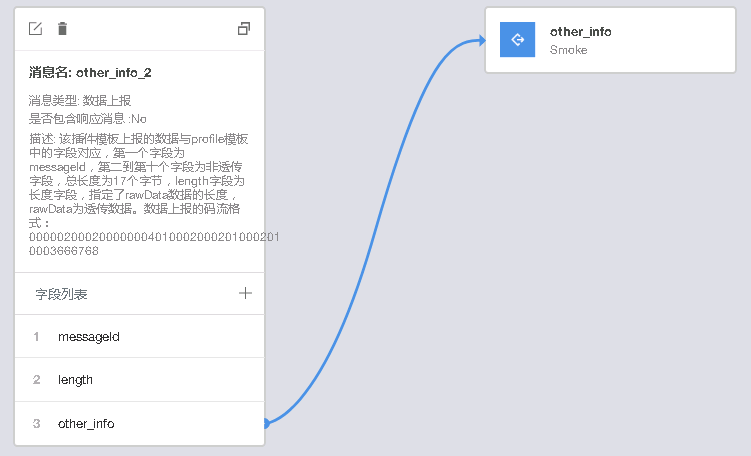Select the length field row
This screenshot has width=751, height=456.
coord(139,380)
